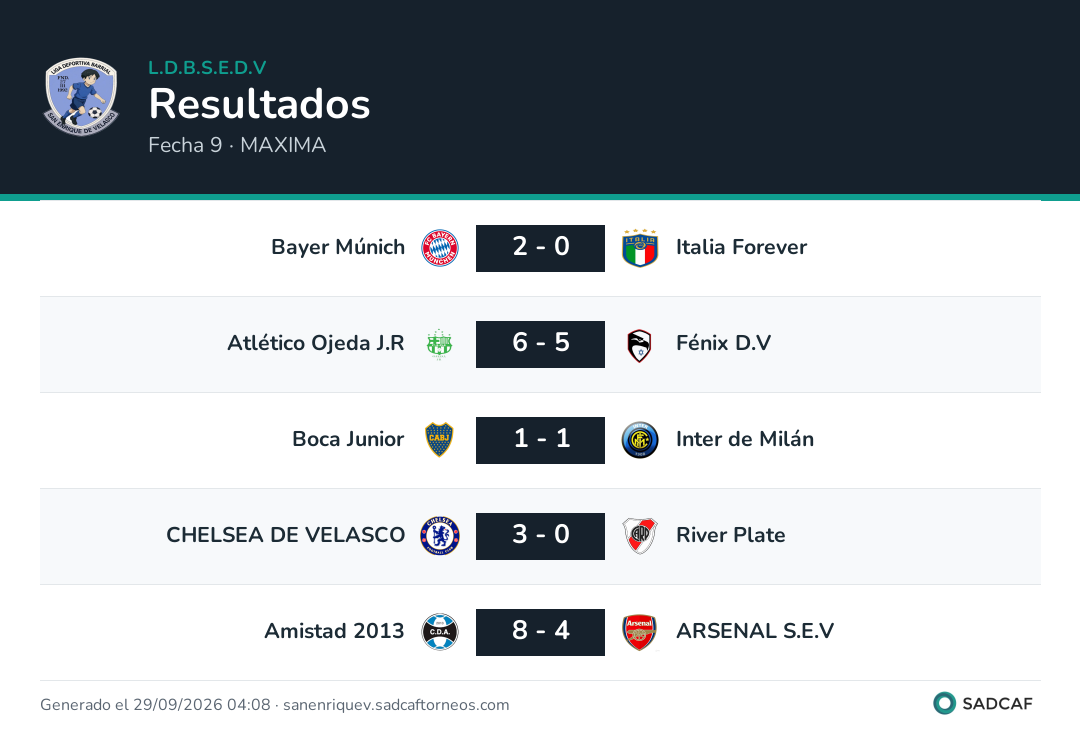
Task: Click the Resultados heading
Action: click(x=260, y=104)
